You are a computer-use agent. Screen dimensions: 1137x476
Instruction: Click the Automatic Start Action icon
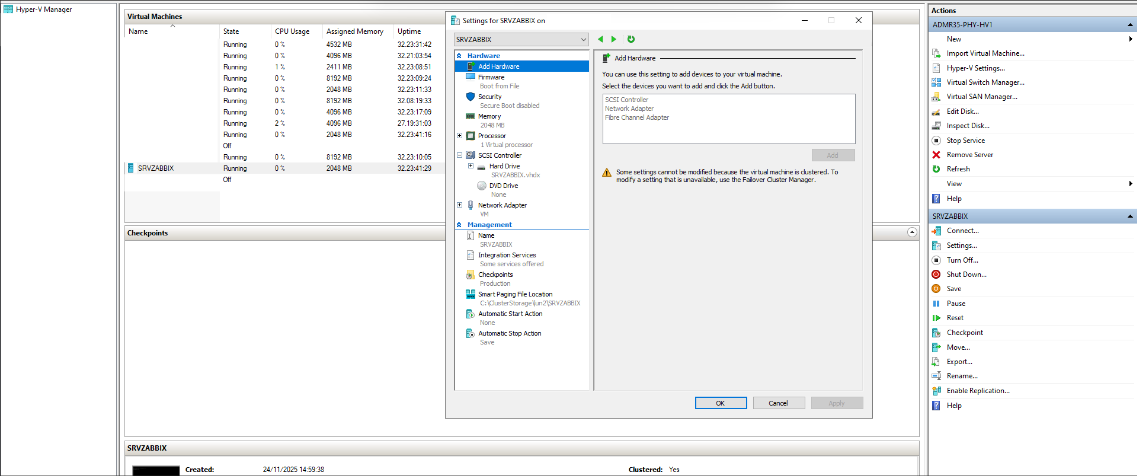[470, 314]
